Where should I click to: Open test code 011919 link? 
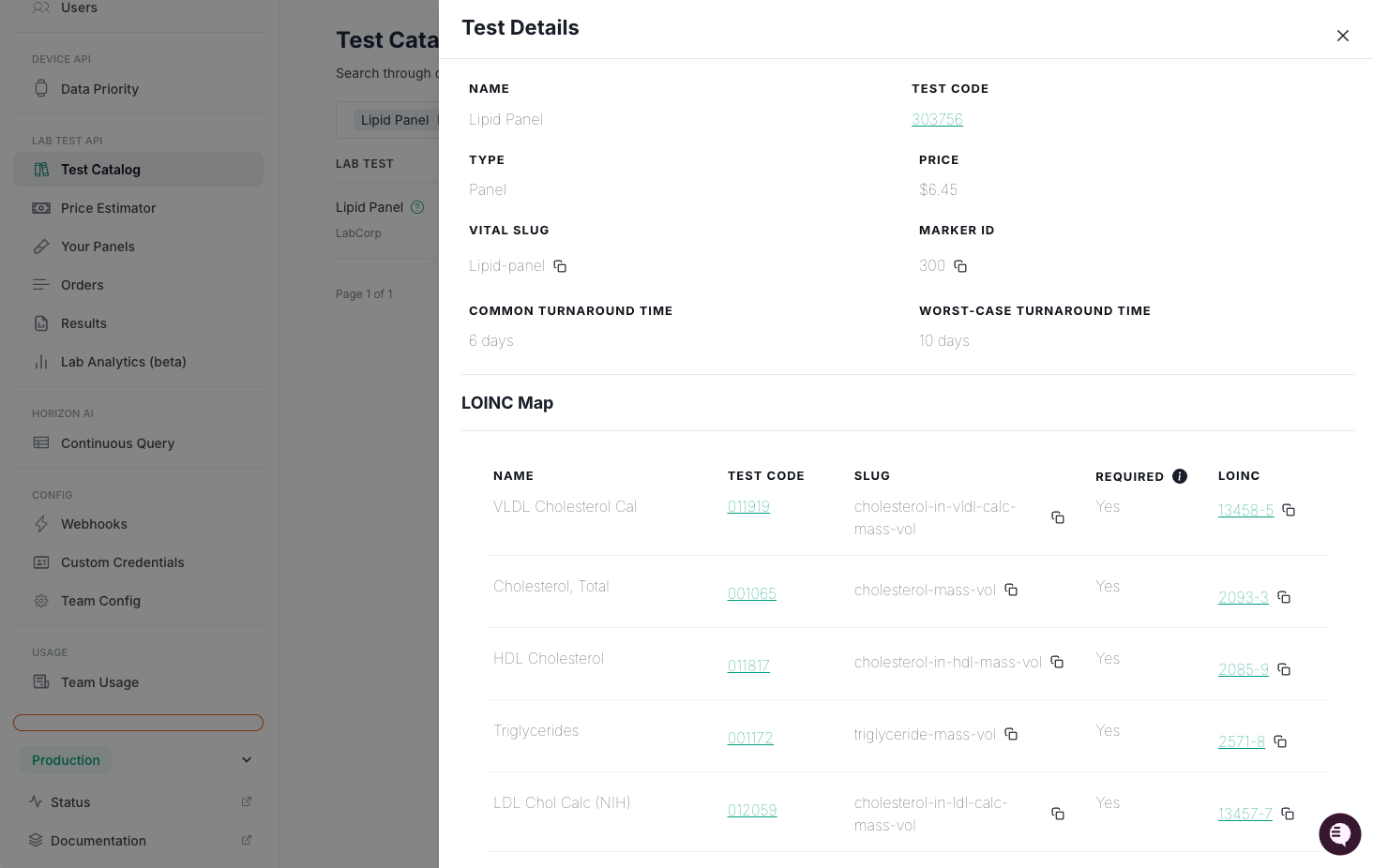pyautogui.click(x=748, y=506)
